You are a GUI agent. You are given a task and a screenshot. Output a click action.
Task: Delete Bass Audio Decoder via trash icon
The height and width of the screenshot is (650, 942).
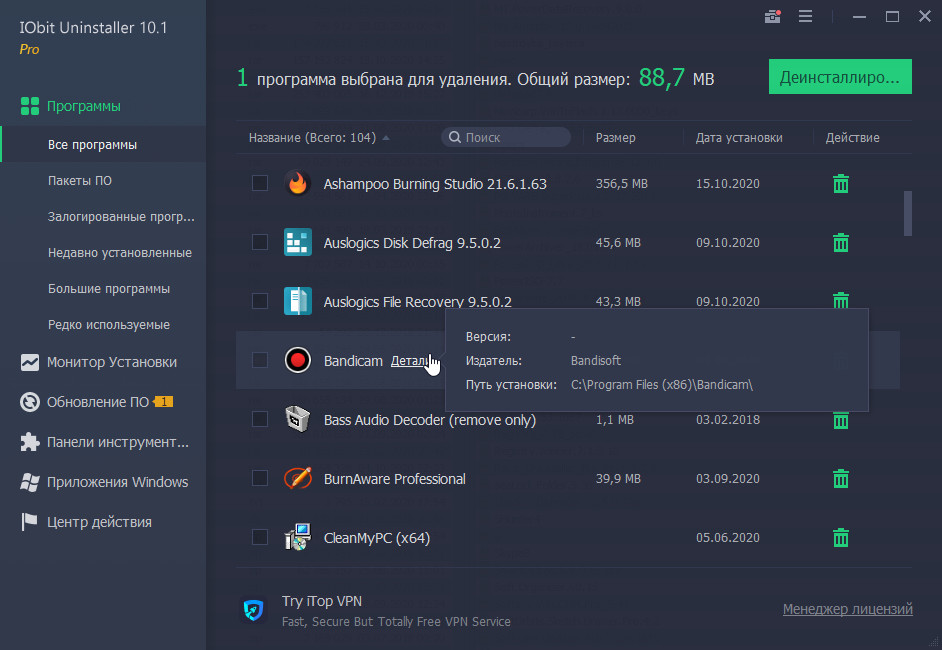coord(840,421)
